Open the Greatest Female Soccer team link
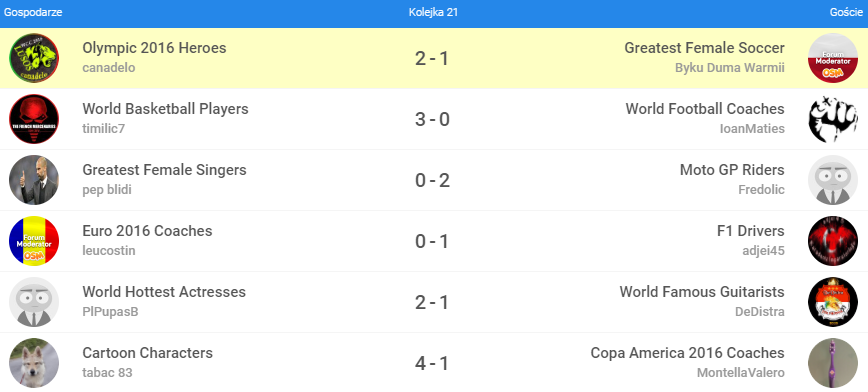The image size is (868, 392). coord(704,48)
